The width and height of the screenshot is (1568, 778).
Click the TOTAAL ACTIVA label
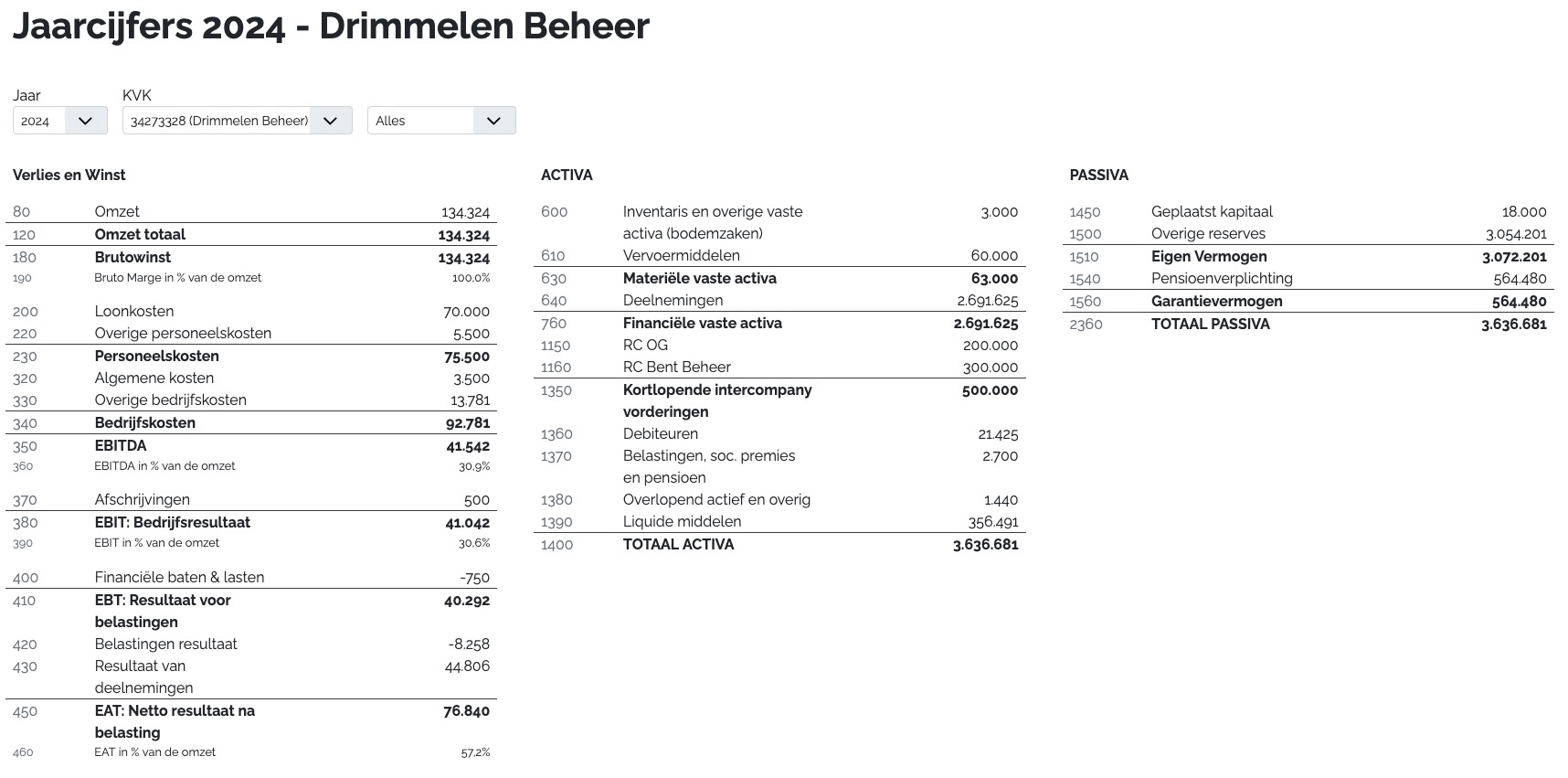tap(678, 544)
